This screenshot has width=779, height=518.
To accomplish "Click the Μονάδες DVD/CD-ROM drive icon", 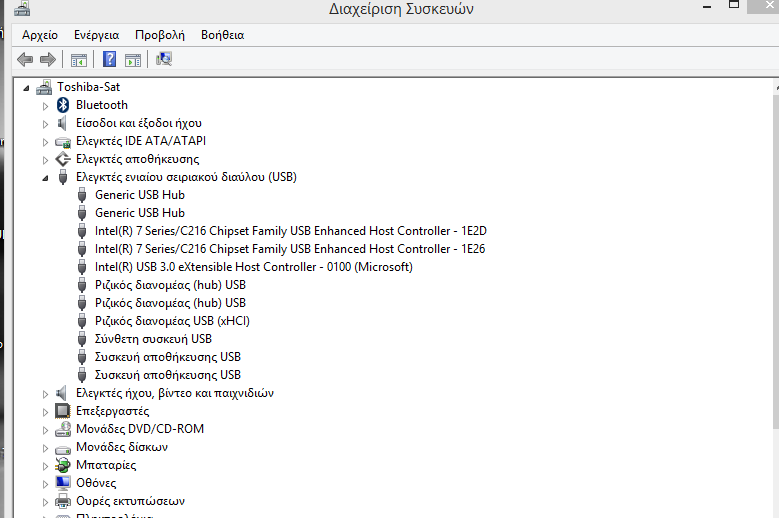I will tap(63, 429).
